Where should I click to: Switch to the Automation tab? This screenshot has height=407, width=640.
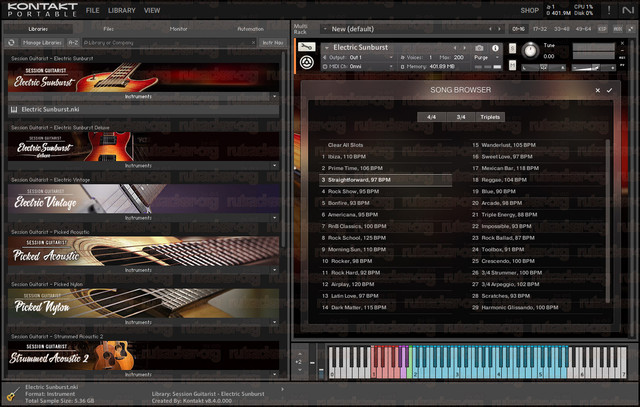[251, 29]
